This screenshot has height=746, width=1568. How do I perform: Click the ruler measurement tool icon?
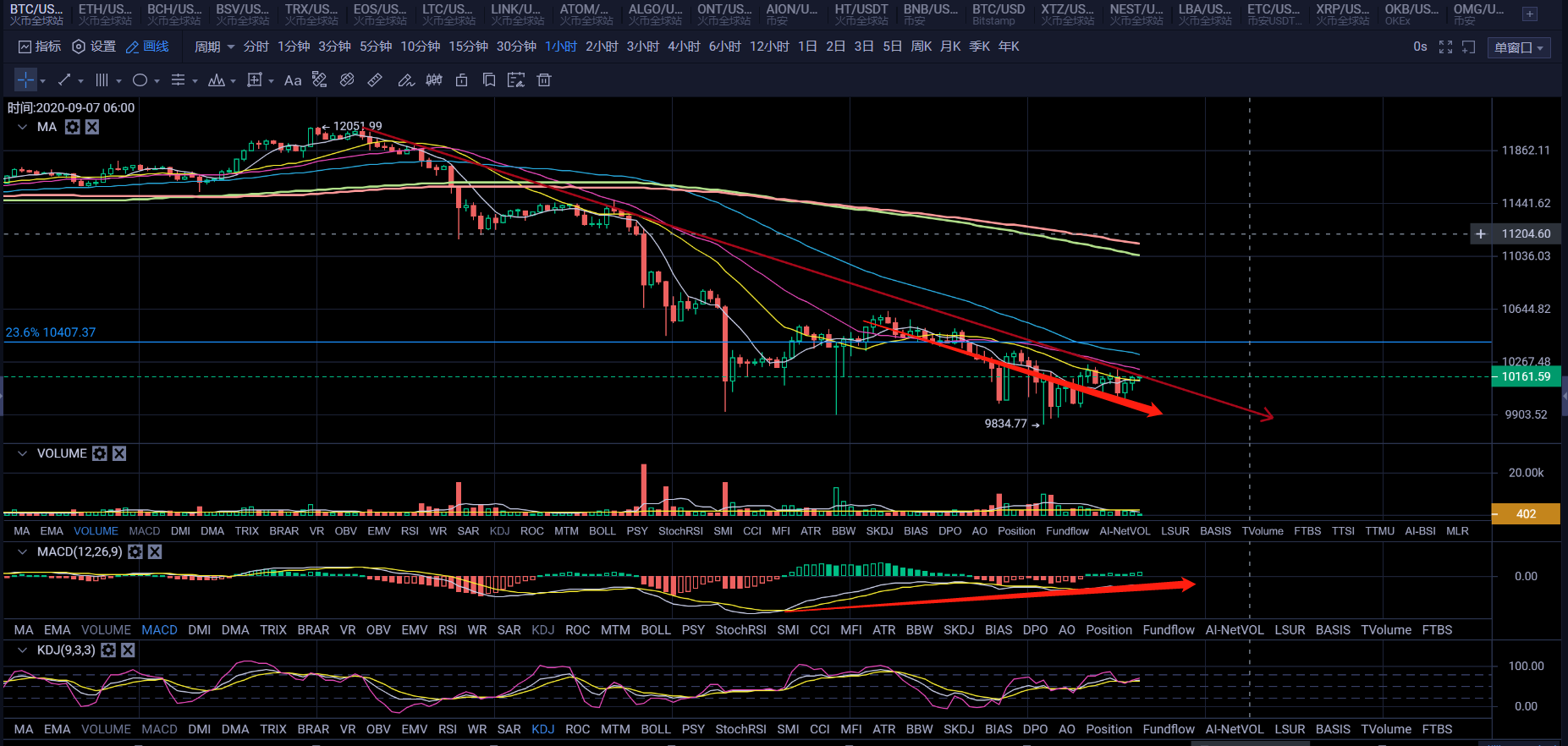(375, 80)
